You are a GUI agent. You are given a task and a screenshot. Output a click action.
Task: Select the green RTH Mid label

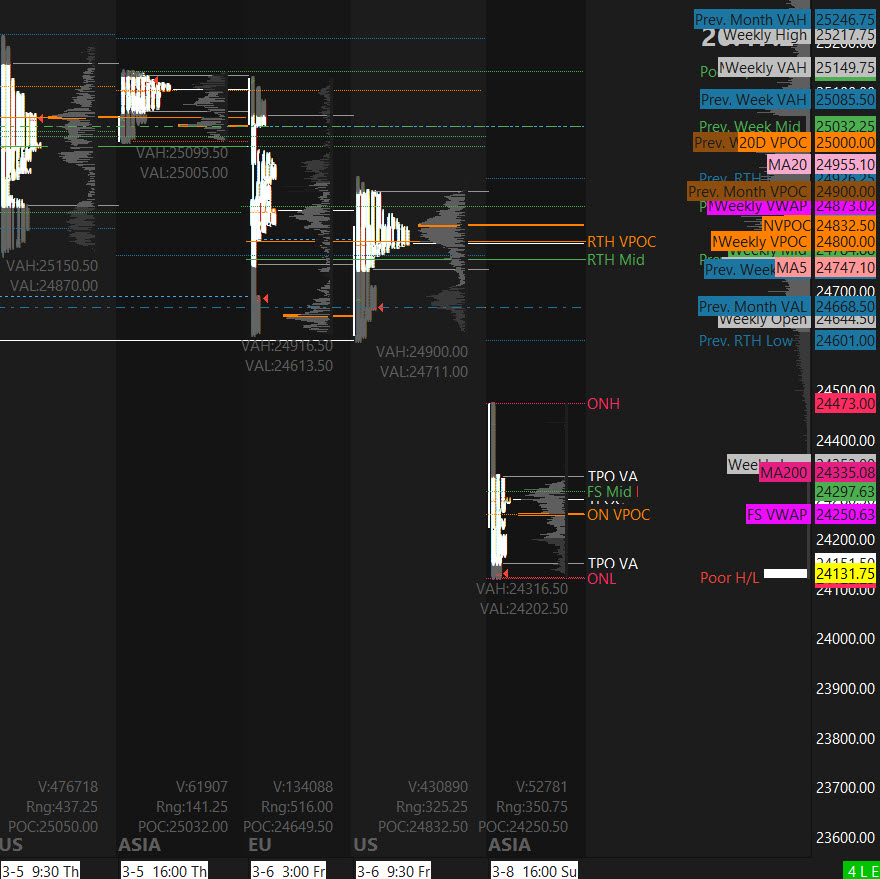point(615,260)
